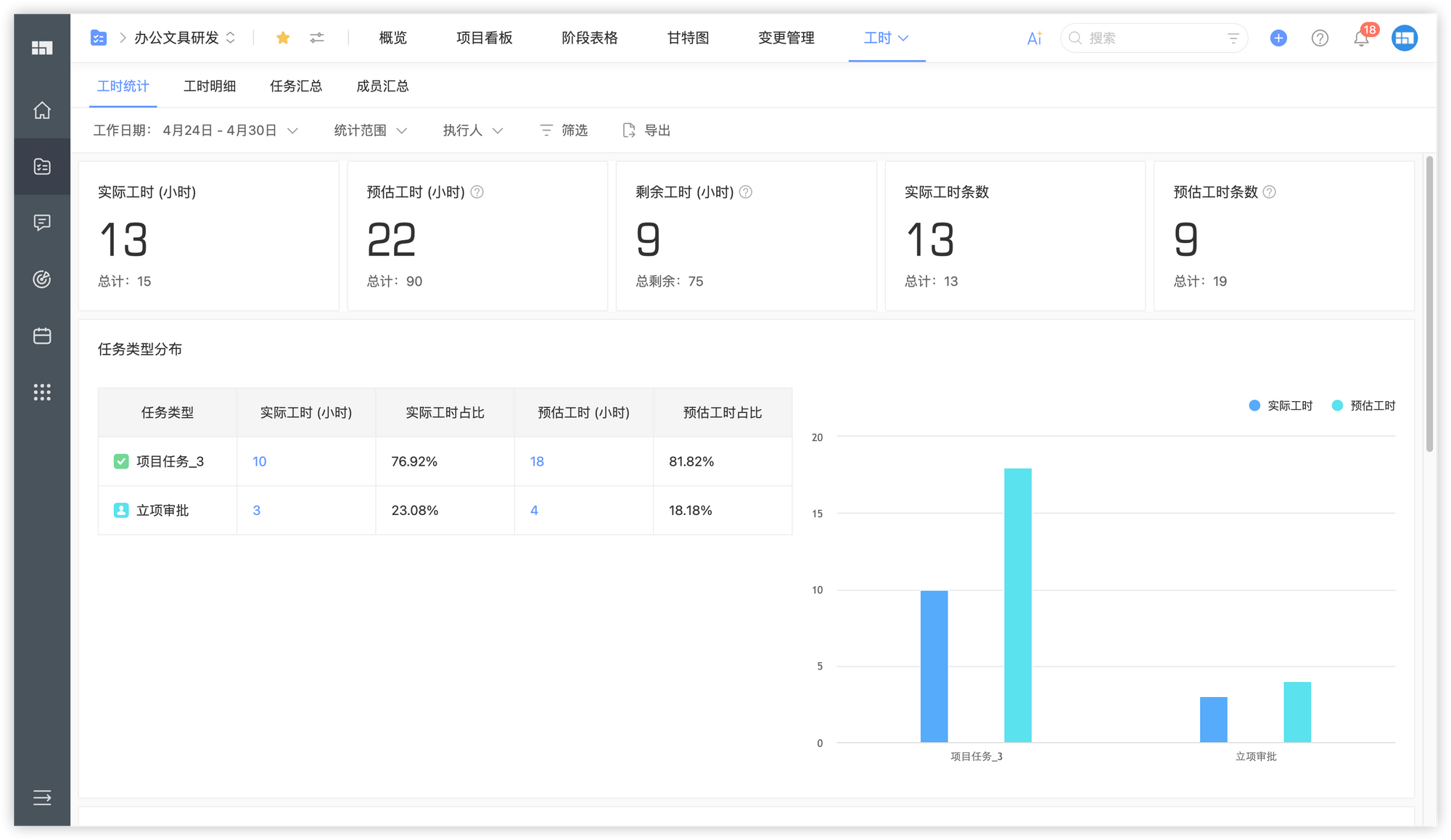Toggle the project favorite star

pyautogui.click(x=283, y=38)
